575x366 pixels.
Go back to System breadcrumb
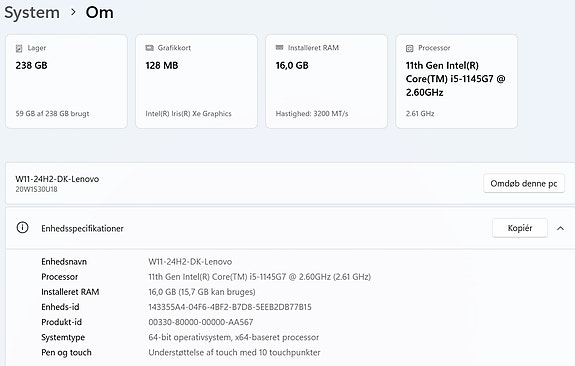32,12
